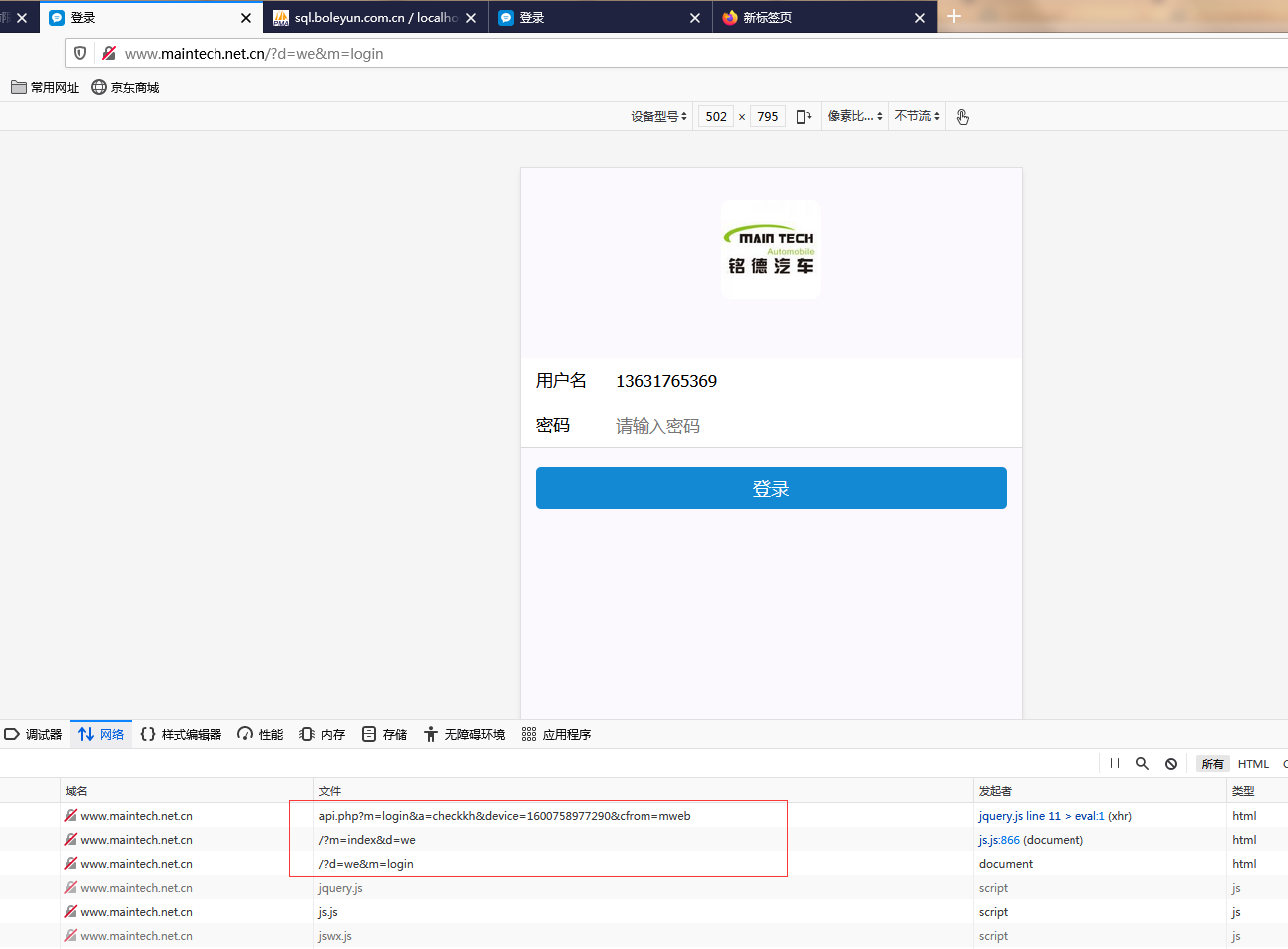Click the document initiator cell
Image resolution: width=1288 pixels, height=949 pixels.
(1006, 864)
